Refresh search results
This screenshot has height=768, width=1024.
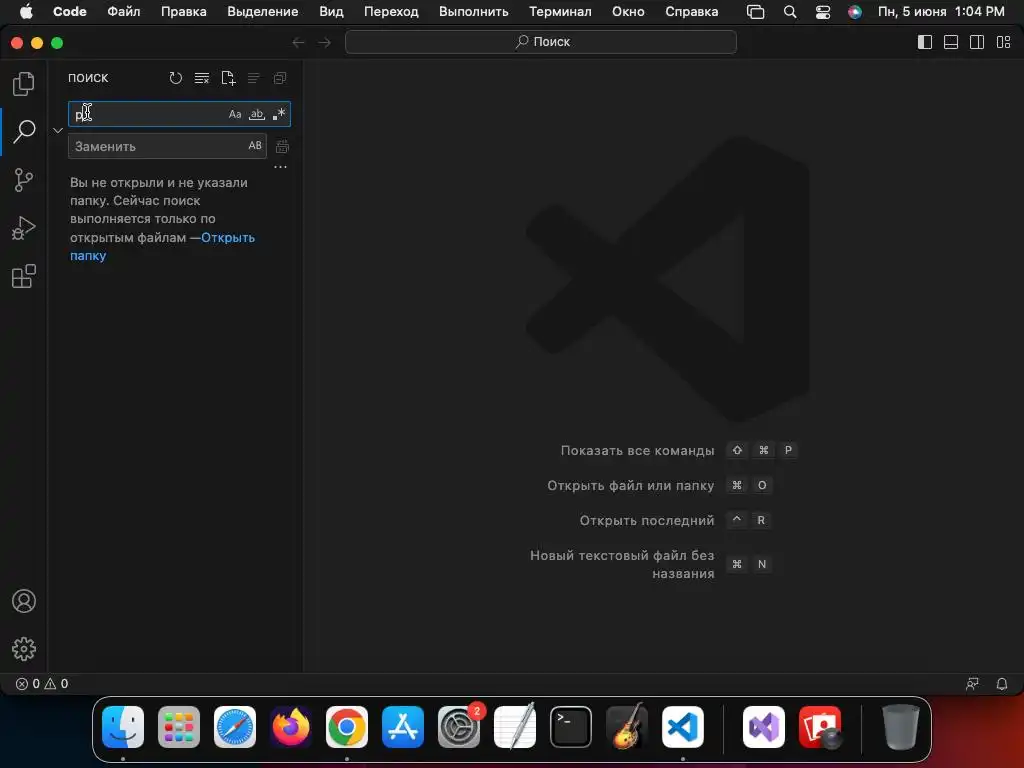(x=176, y=78)
